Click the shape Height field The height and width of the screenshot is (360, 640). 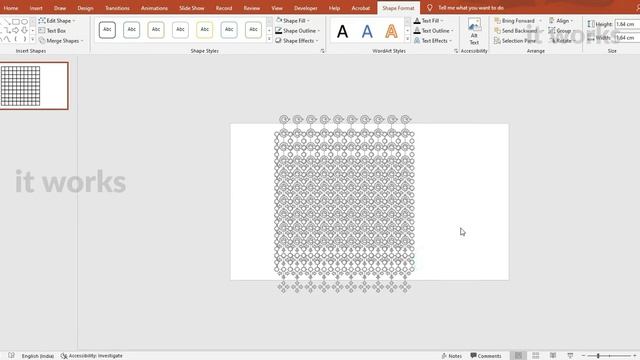point(627,24)
